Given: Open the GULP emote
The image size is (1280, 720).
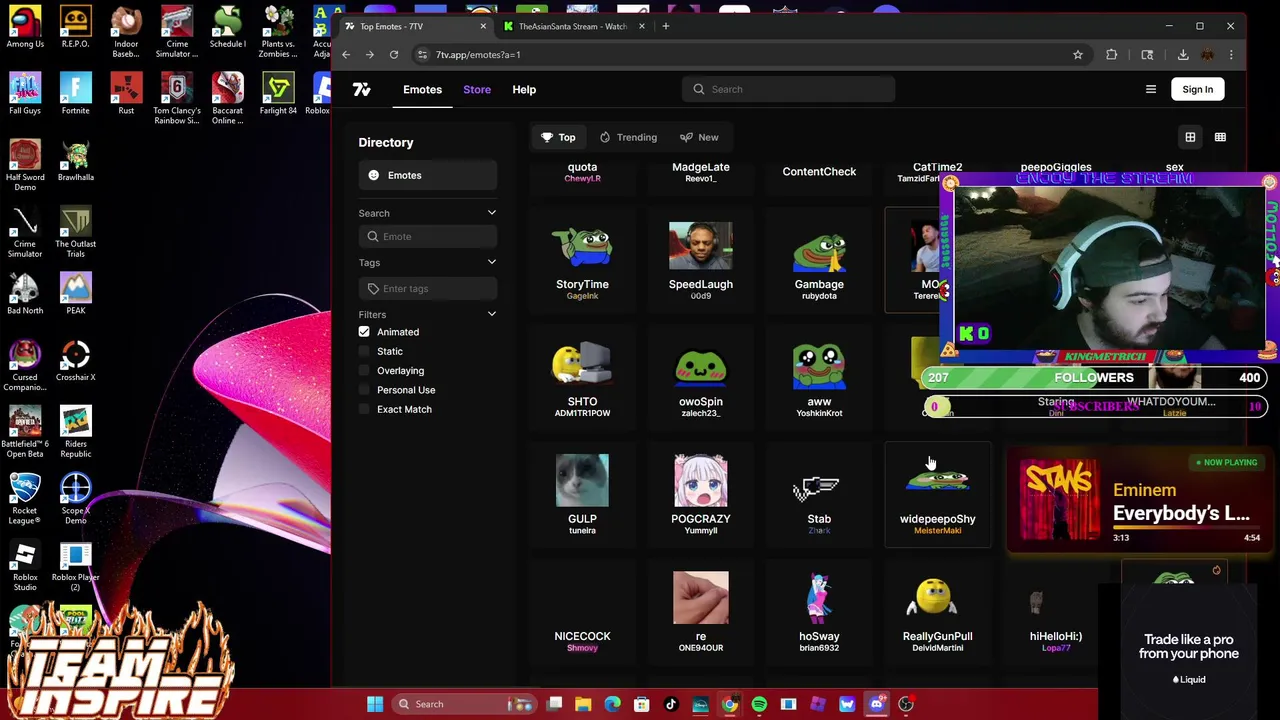Looking at the screenshot, I should 582,496.
